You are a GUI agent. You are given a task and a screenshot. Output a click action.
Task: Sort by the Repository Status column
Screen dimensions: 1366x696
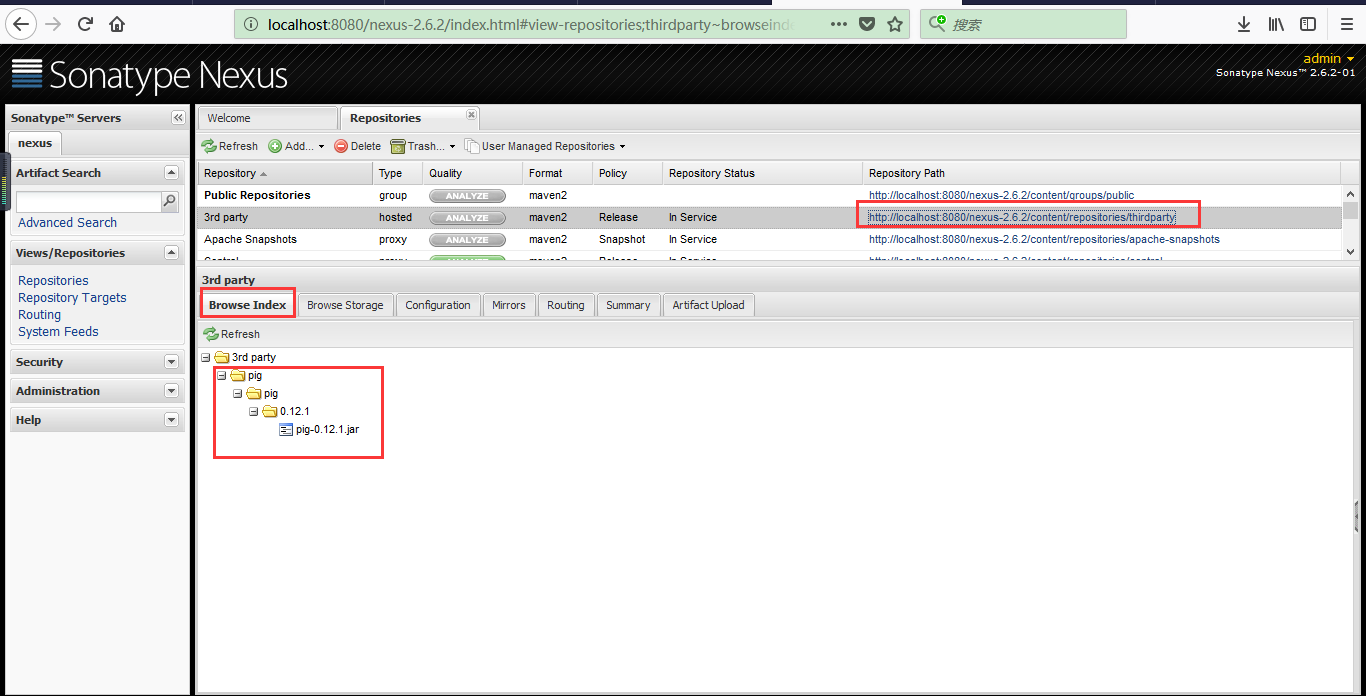tap(762, 173)
